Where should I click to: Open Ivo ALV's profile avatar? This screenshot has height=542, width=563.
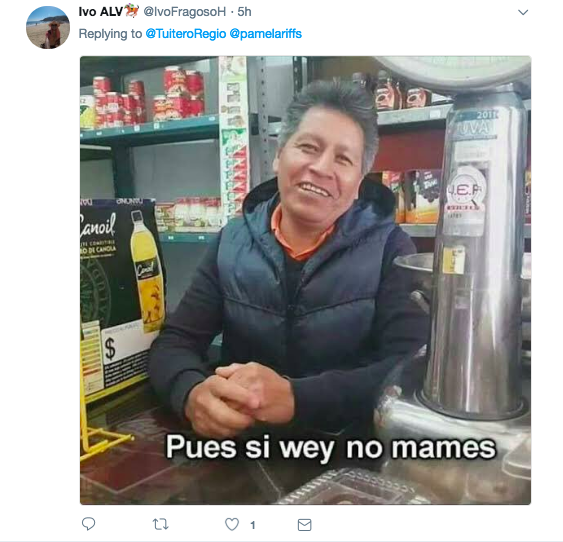click(48, 27)
